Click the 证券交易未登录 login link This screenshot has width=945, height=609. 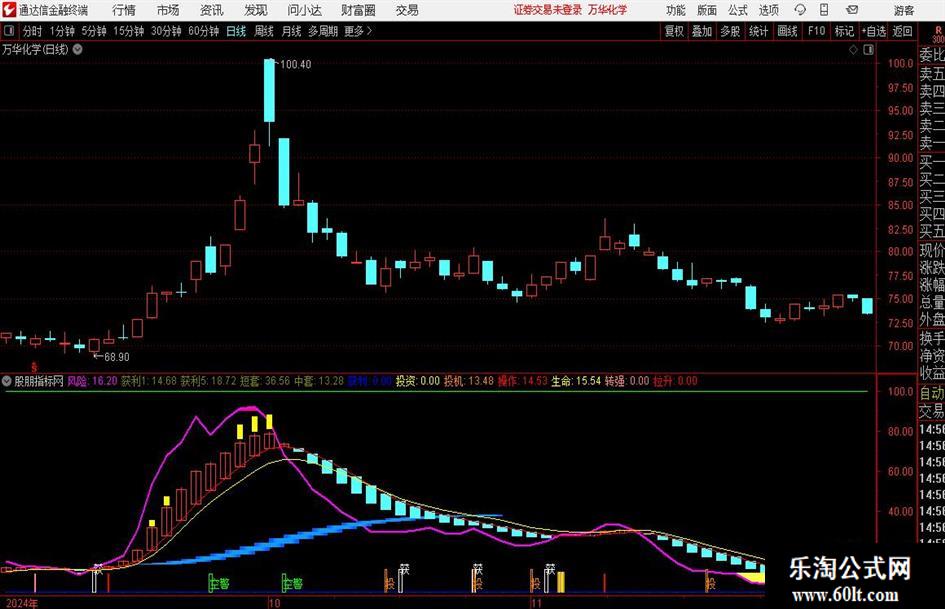point(548,10)
